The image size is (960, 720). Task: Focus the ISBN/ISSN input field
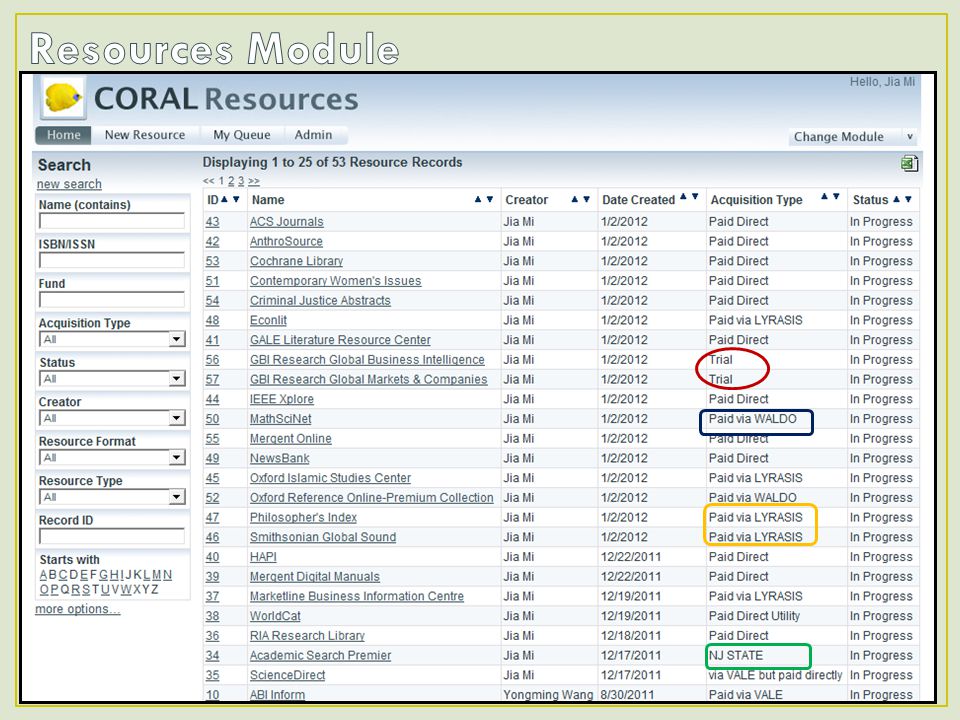pos(111,260)
